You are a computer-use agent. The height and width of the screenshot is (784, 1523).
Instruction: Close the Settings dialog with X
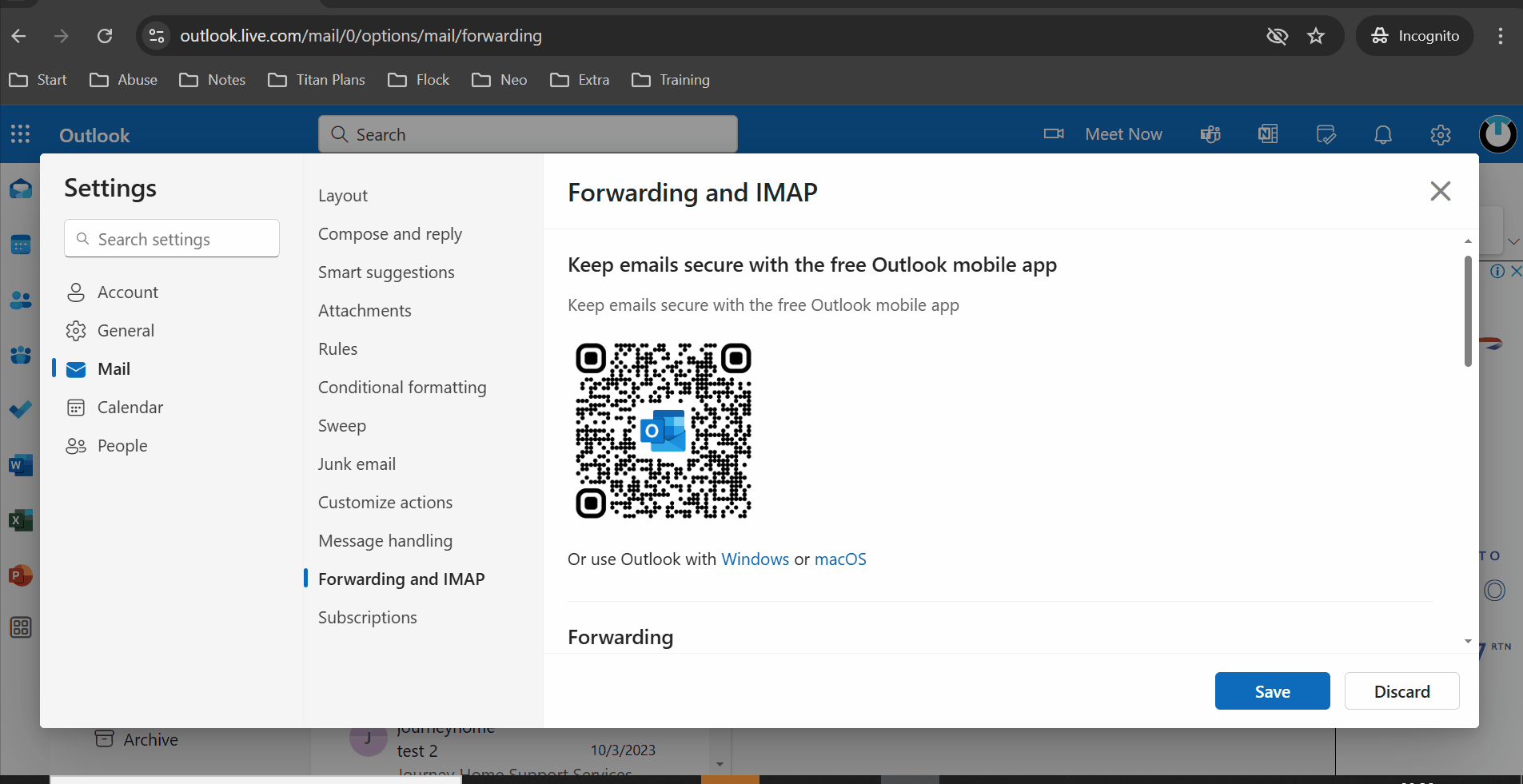(1441, 191)
